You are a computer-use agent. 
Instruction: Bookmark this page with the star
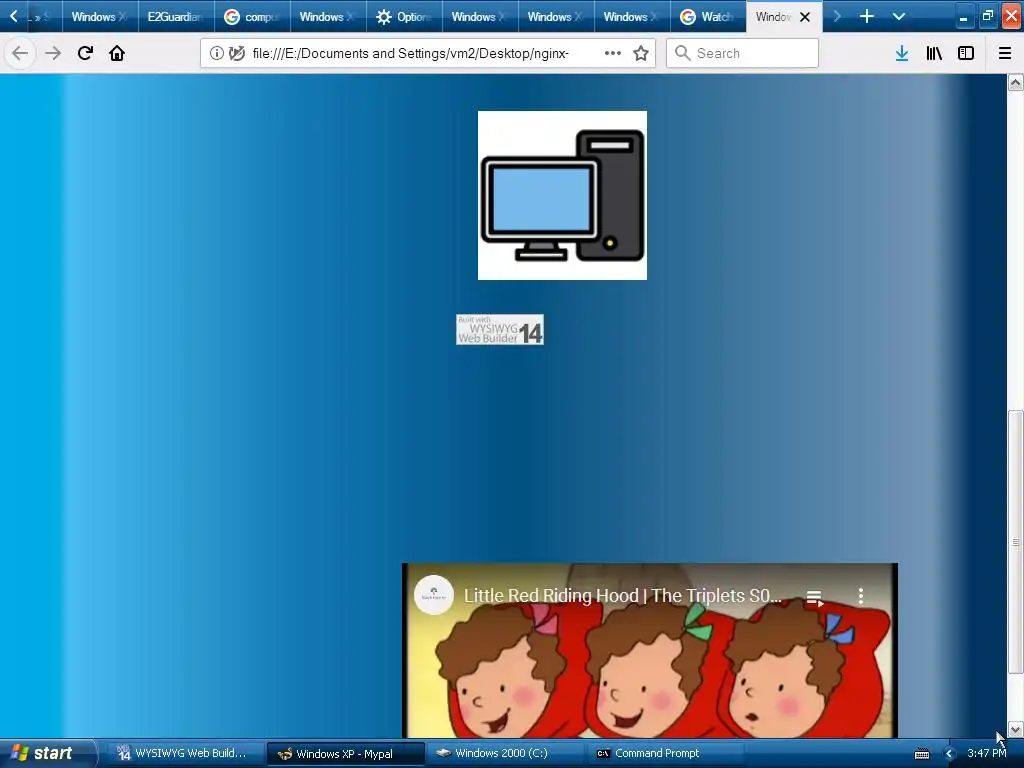641,53
